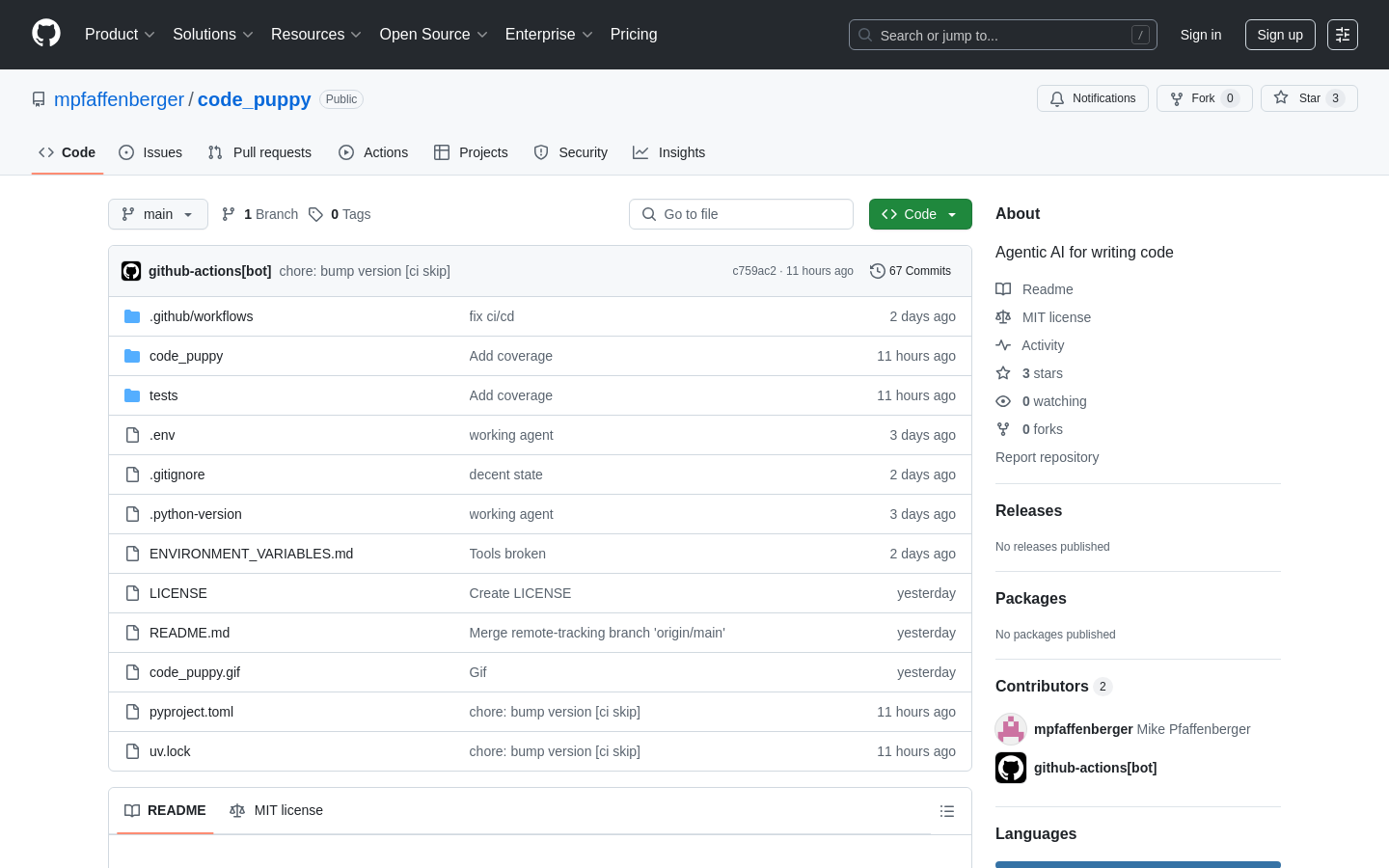Click the .github/workflows folder icon

[132, 316]
